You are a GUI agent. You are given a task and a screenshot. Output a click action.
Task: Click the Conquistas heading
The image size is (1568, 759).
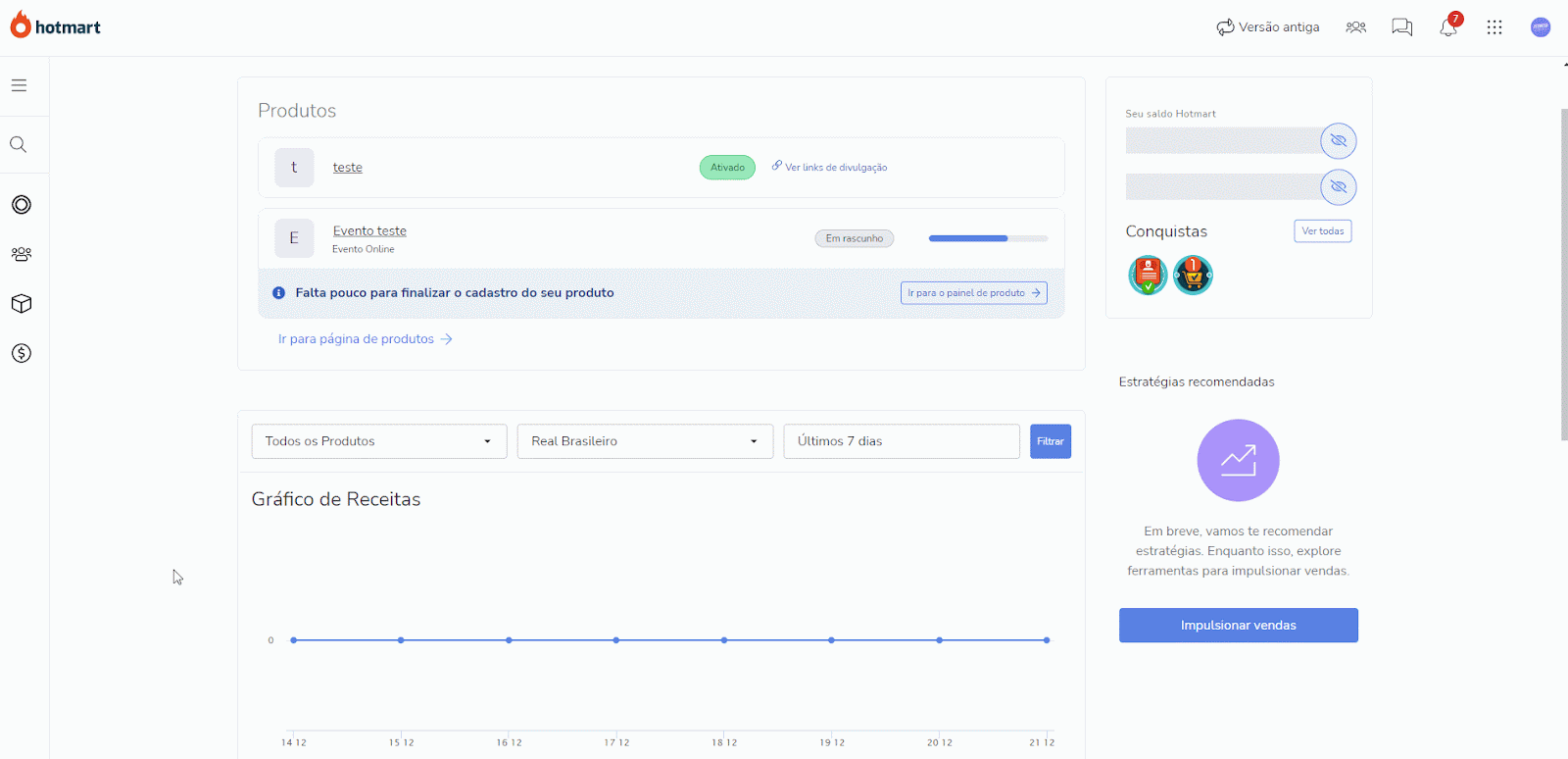[1166, 231]
